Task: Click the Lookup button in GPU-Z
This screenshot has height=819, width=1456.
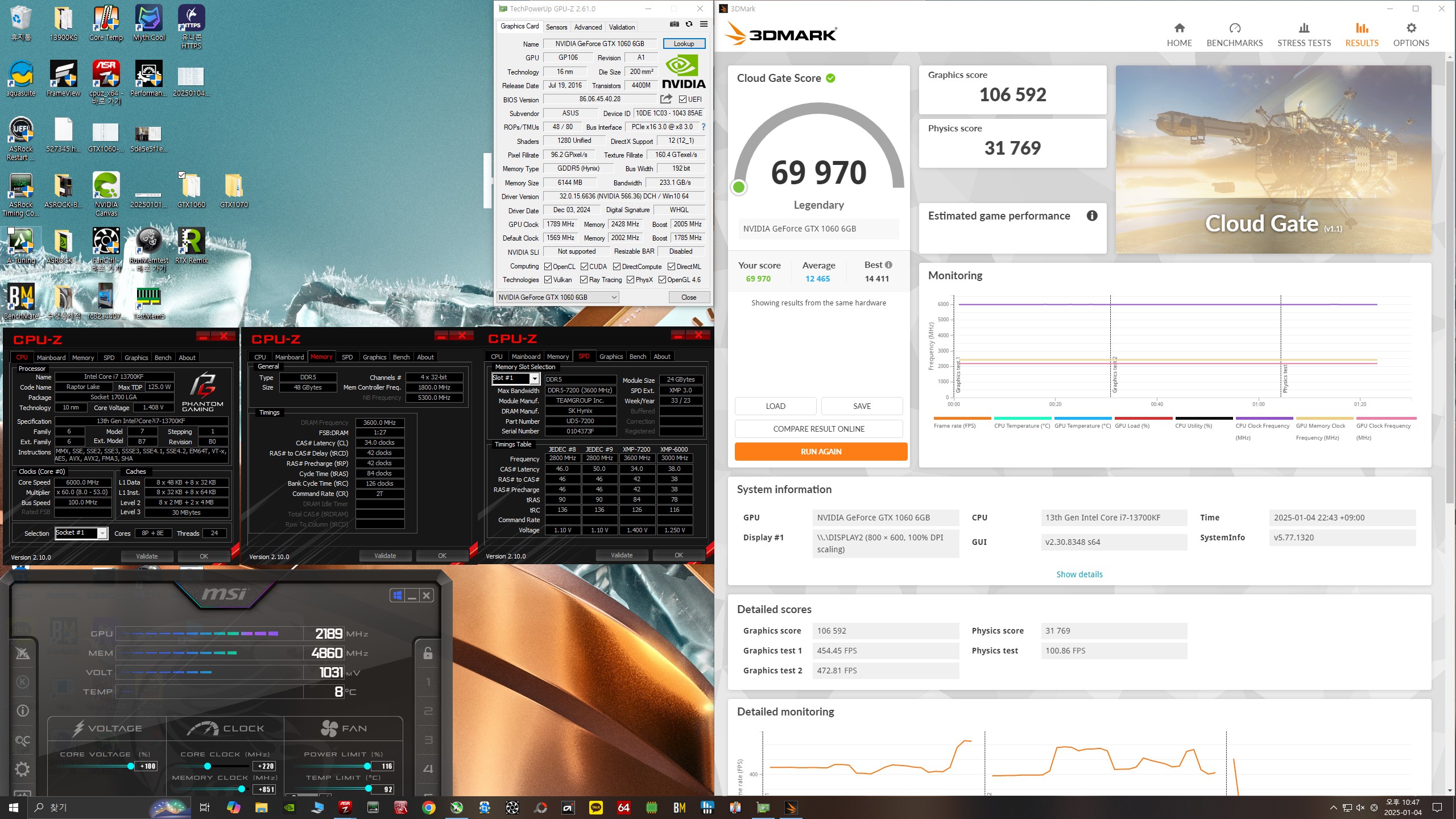Action: 684,44
